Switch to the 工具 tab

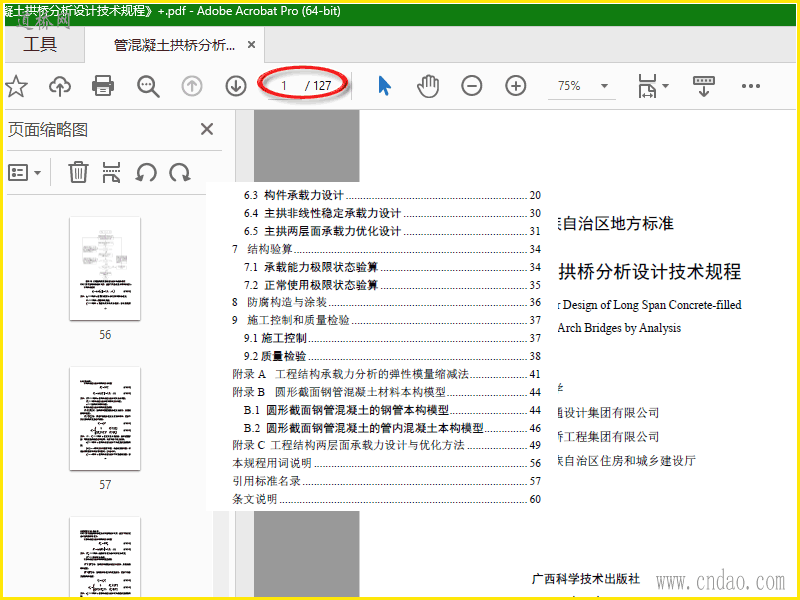tap(40, 44)
